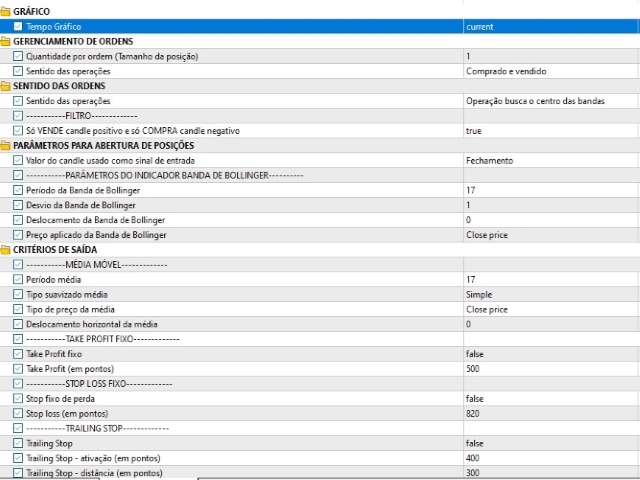Edit the Trailing Stop ativação value 400
The height and width of the screenshot is (480, 640).
tap(551, 458)
